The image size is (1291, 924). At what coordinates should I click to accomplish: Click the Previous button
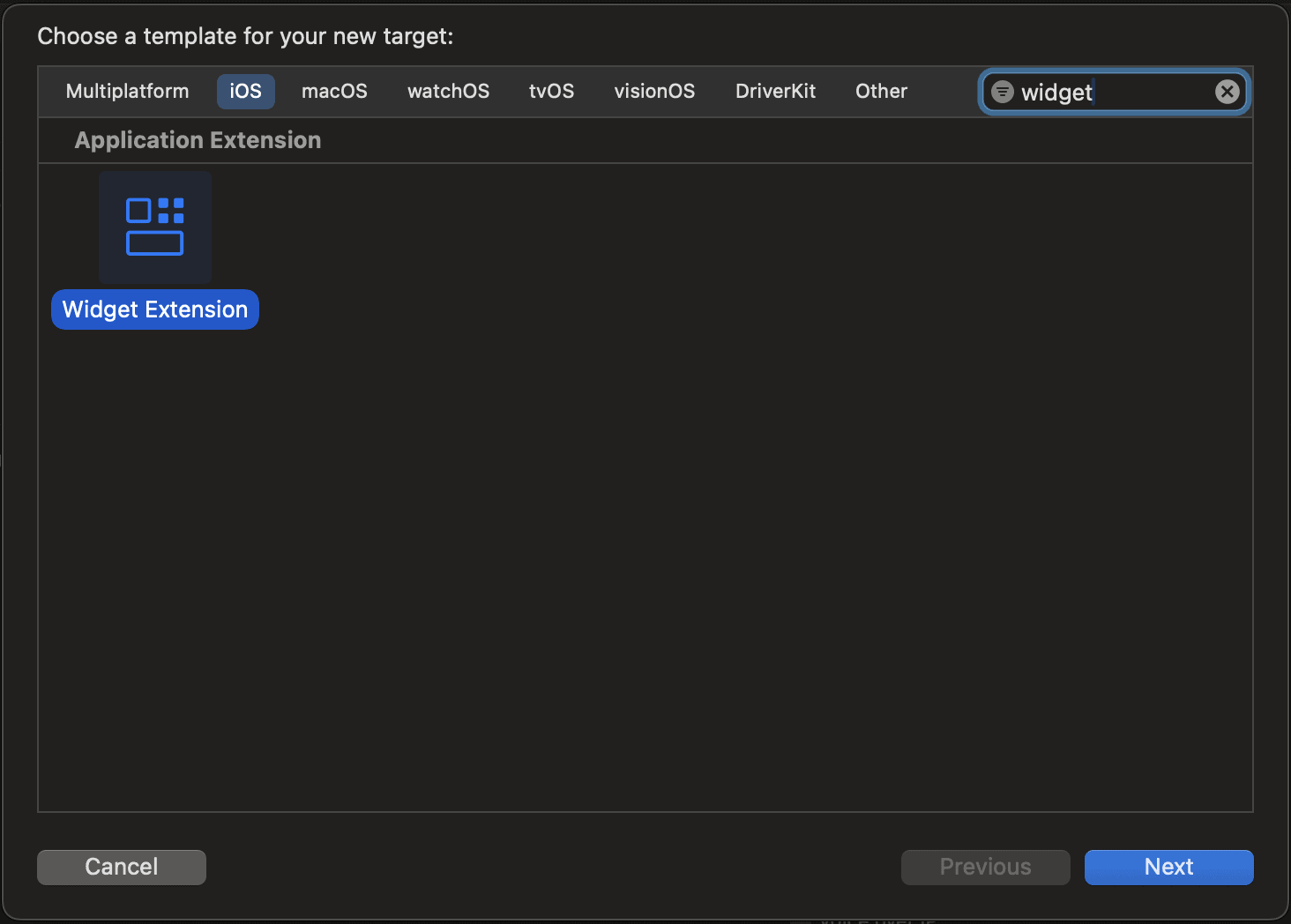click(x=985, y=867)
